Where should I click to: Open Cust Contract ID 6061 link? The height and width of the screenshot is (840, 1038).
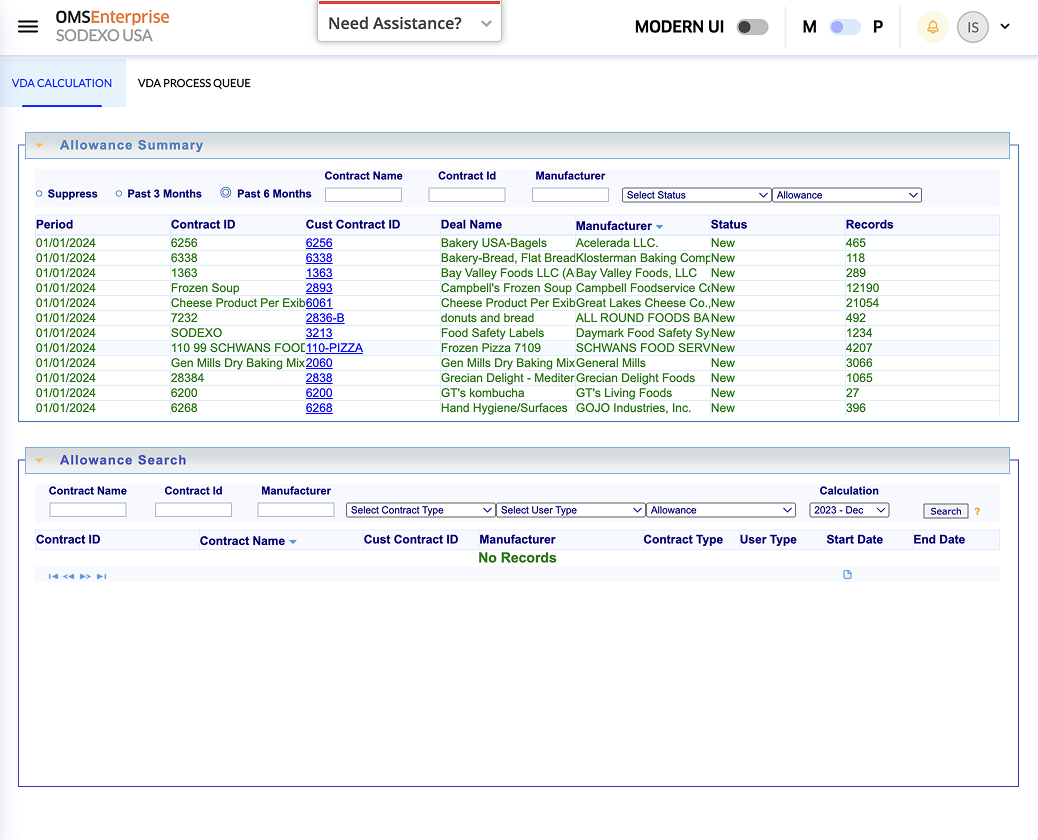pyautogui.click(x=319, y=303)
